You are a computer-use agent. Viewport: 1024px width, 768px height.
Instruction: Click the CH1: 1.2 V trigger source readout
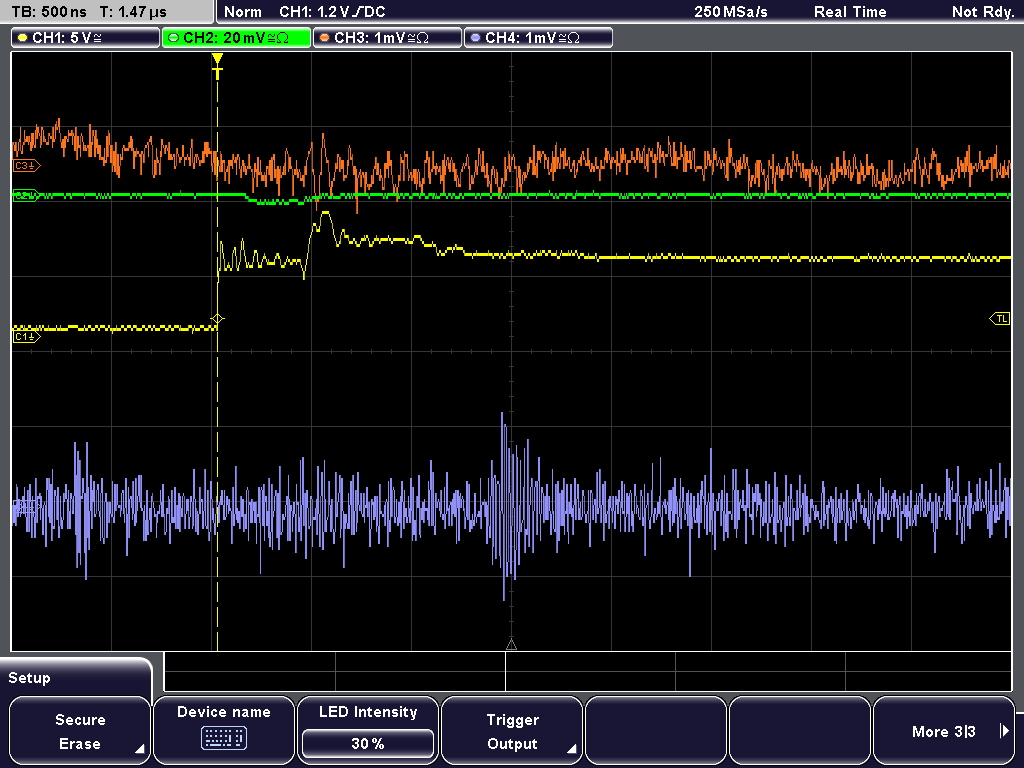point(332,12)
